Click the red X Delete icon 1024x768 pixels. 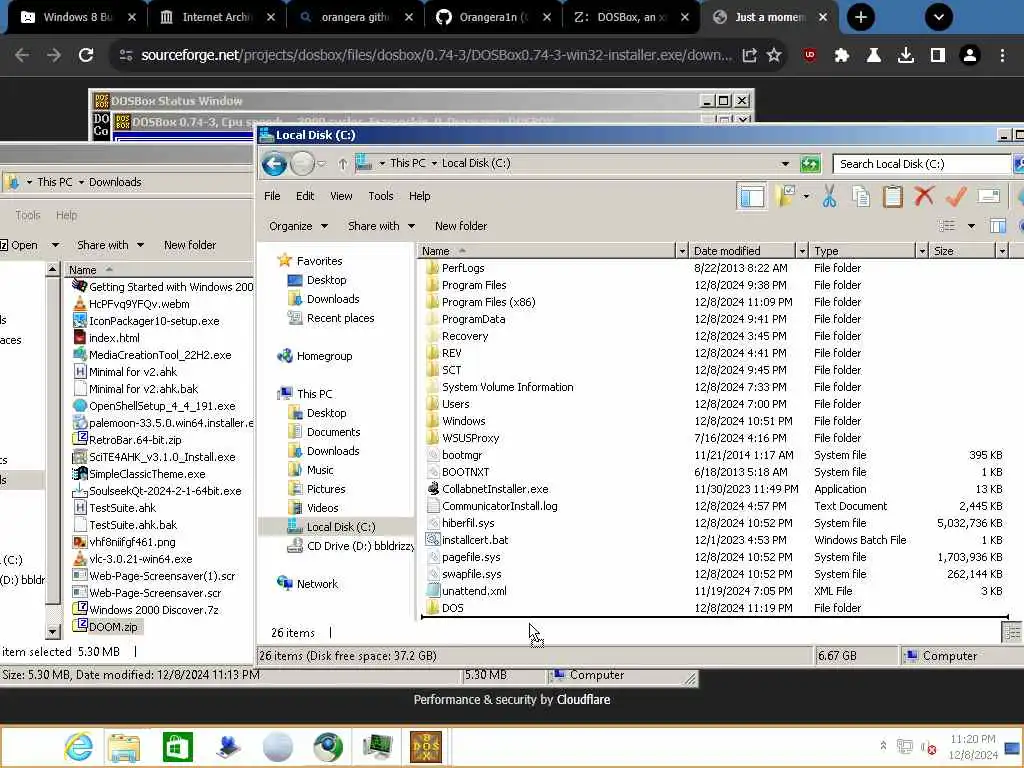924,196
